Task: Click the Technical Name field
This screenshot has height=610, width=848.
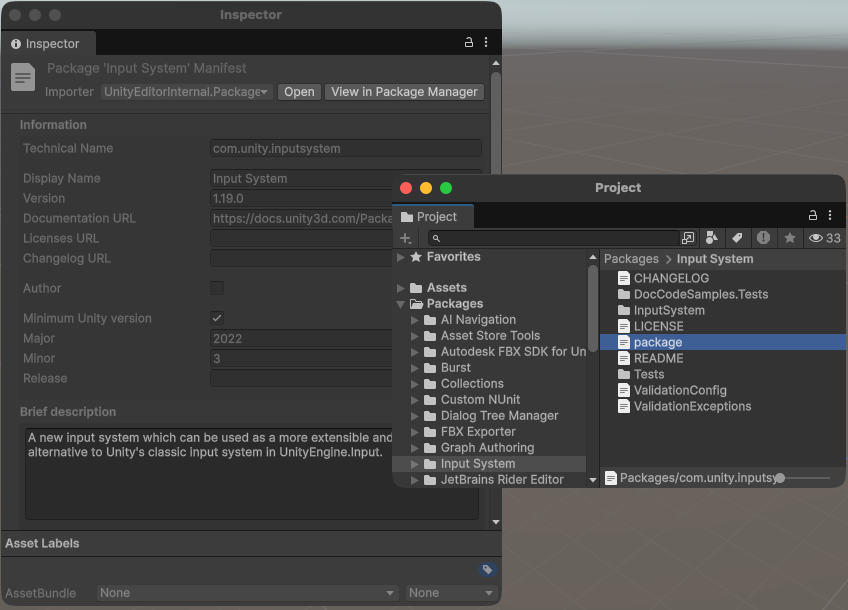Action: [x=346, y=149]
